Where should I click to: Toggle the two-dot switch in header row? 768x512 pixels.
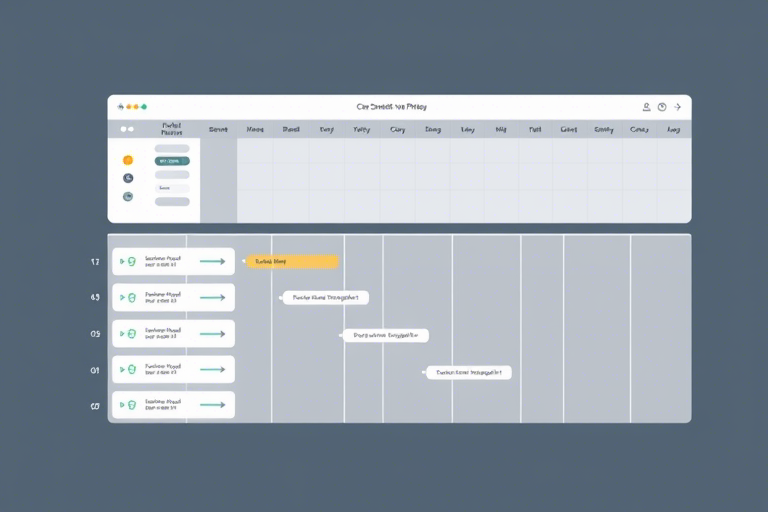click(127, 129)
